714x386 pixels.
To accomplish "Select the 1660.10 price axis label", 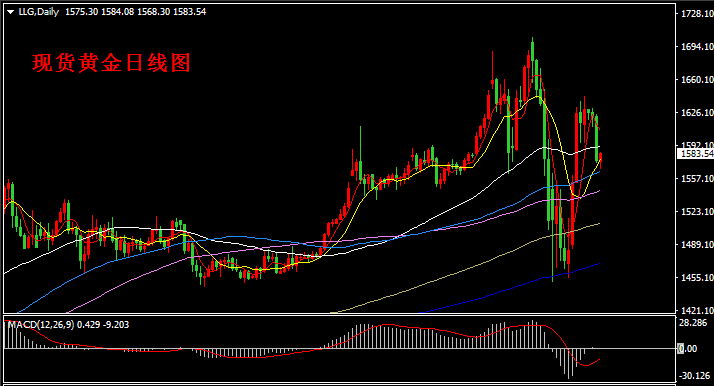I will 697,80.
